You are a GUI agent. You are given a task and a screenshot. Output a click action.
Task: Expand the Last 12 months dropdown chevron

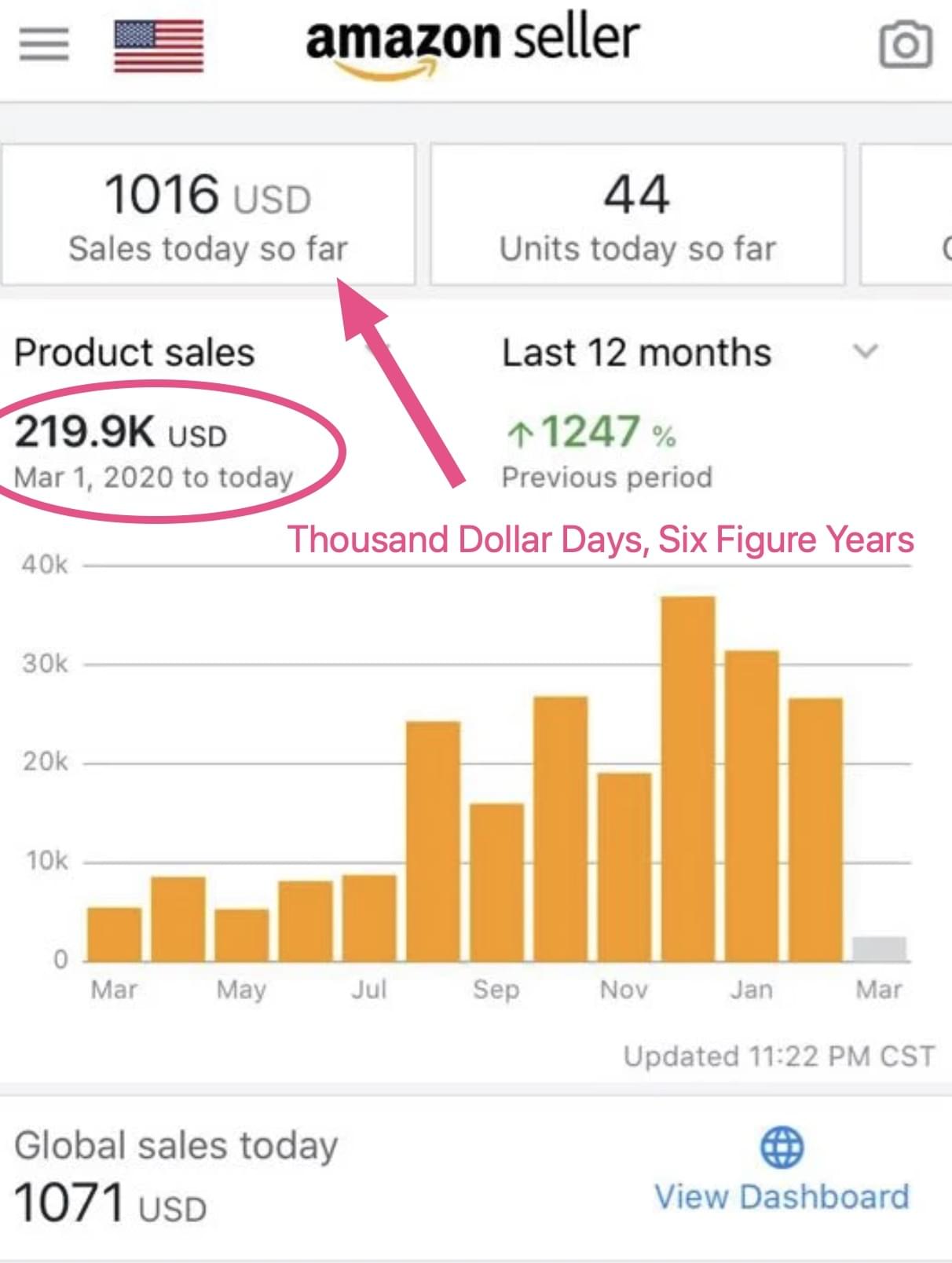pos(865,351)
